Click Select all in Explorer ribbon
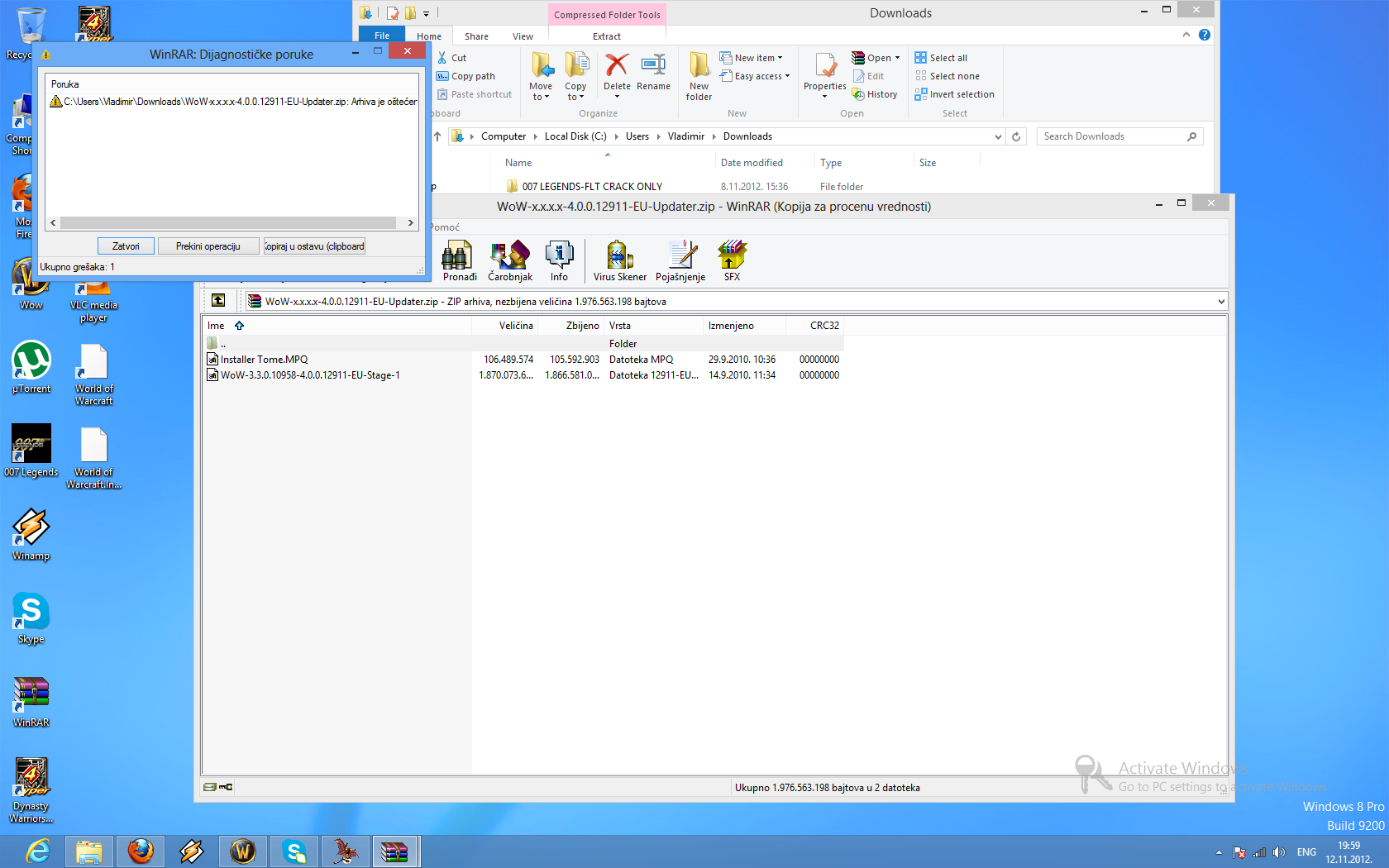The height and width of the screenshot is (868, 1389). point(941,58)
